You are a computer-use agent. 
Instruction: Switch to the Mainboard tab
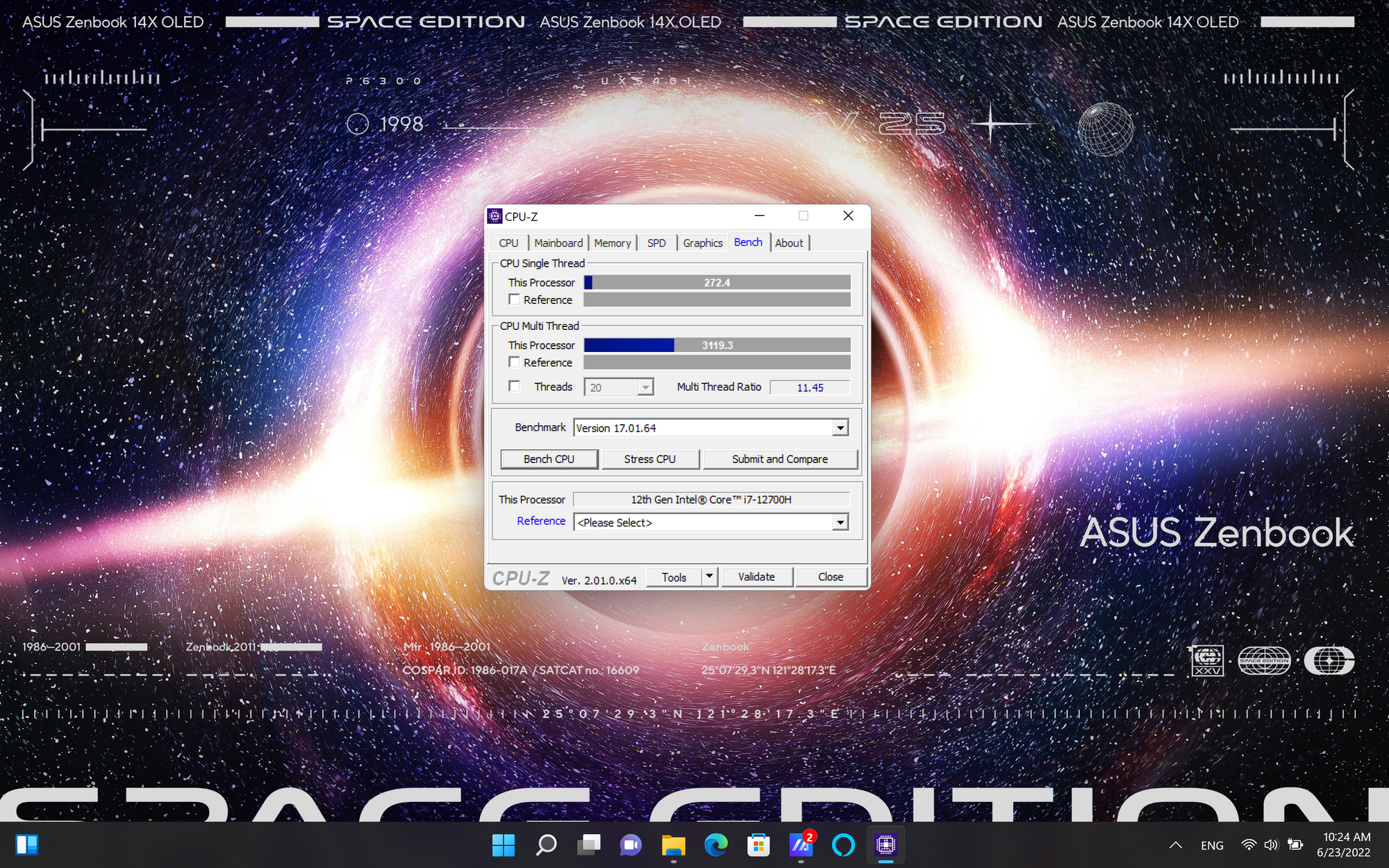[558, 243]
